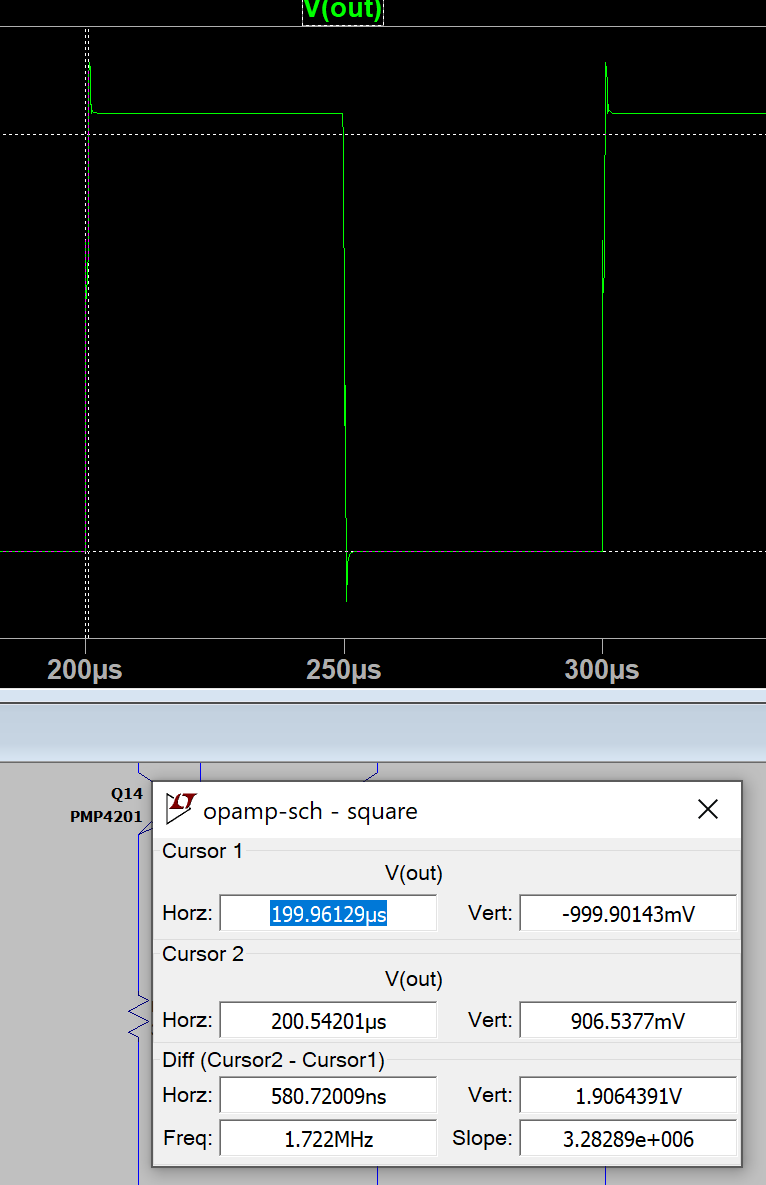This screenshot has width=766, height=1185.
Task: Edit Cursor 2 Horz field 200.54201µs
Action: (x=329, y=1020)
